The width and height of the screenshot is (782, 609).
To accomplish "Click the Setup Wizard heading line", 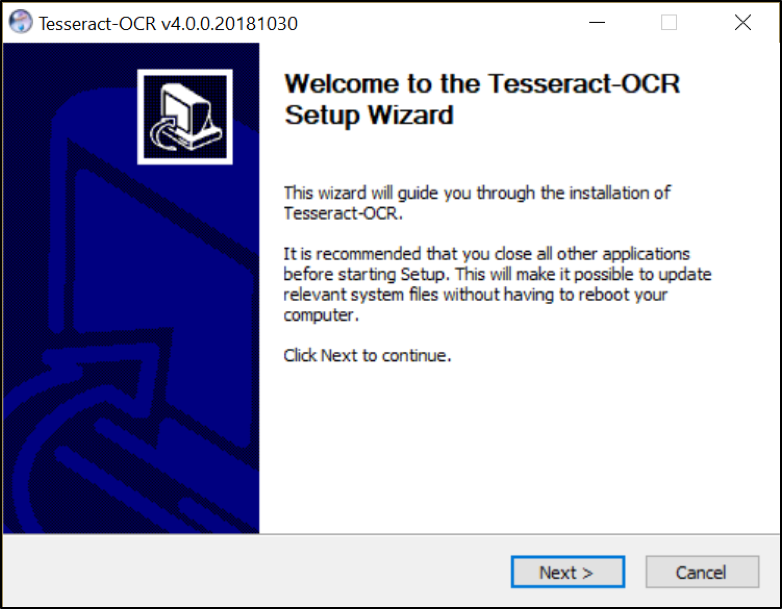I will (369, 115).
